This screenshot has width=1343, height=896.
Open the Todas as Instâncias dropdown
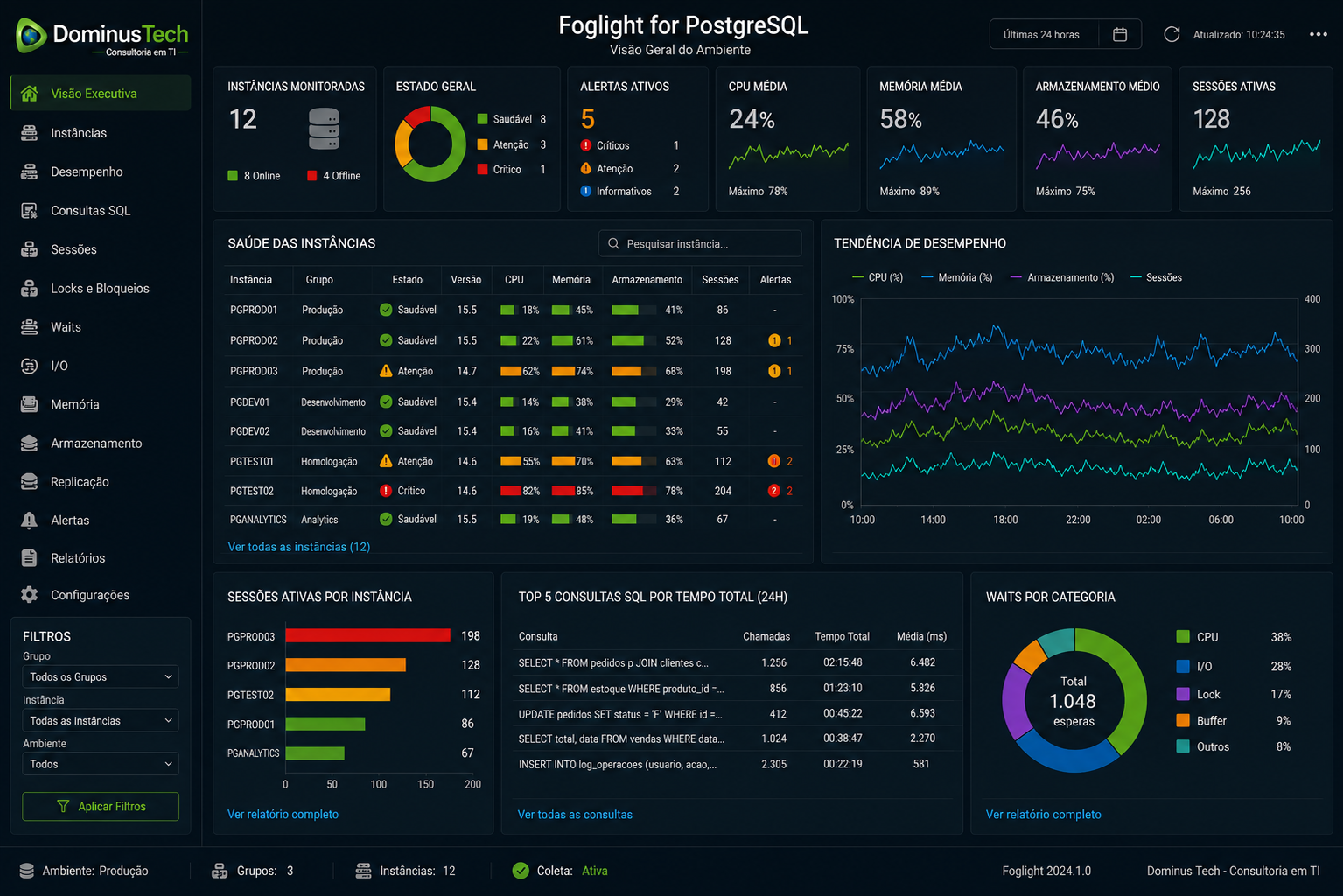tap(101, 720)
